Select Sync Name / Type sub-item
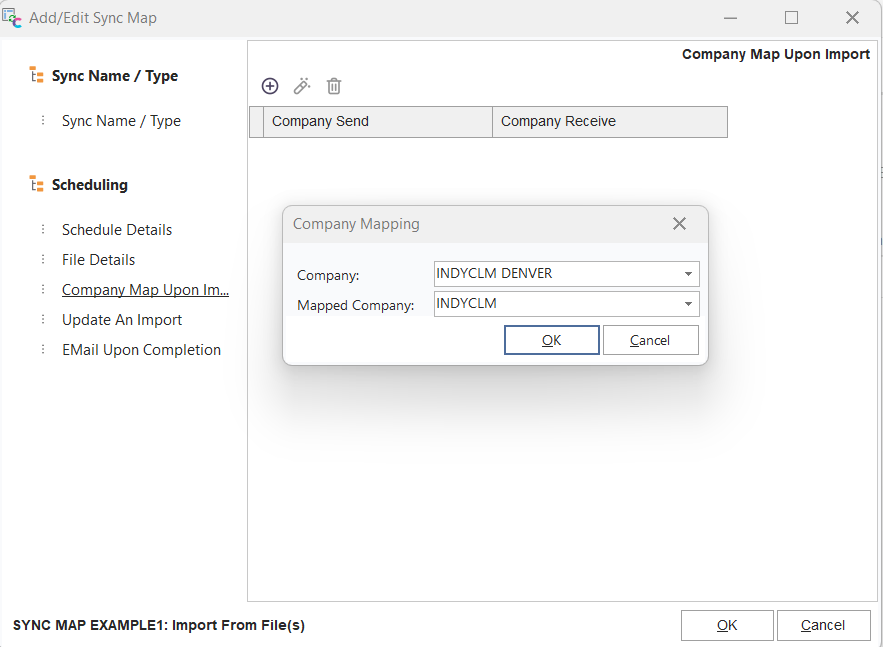The image size is (883, 647). click(x=121, y=121)
